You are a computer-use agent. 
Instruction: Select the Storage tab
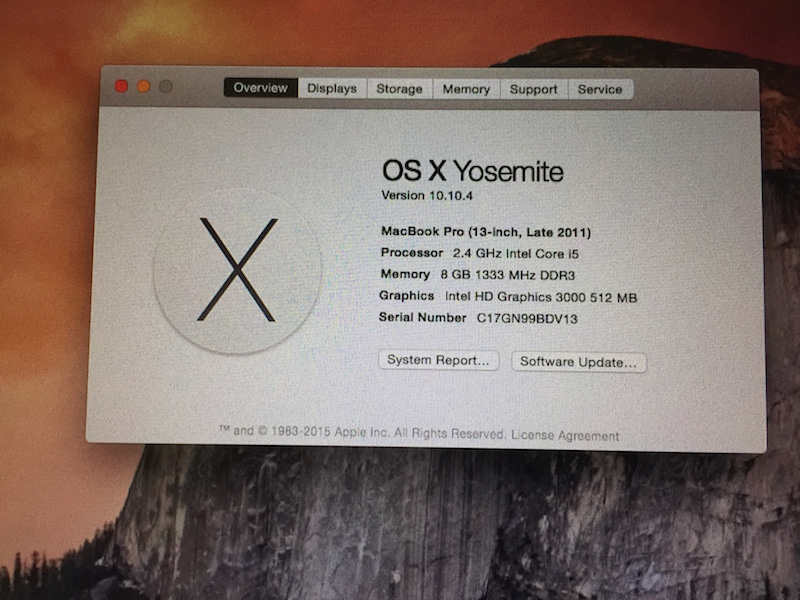399,89
